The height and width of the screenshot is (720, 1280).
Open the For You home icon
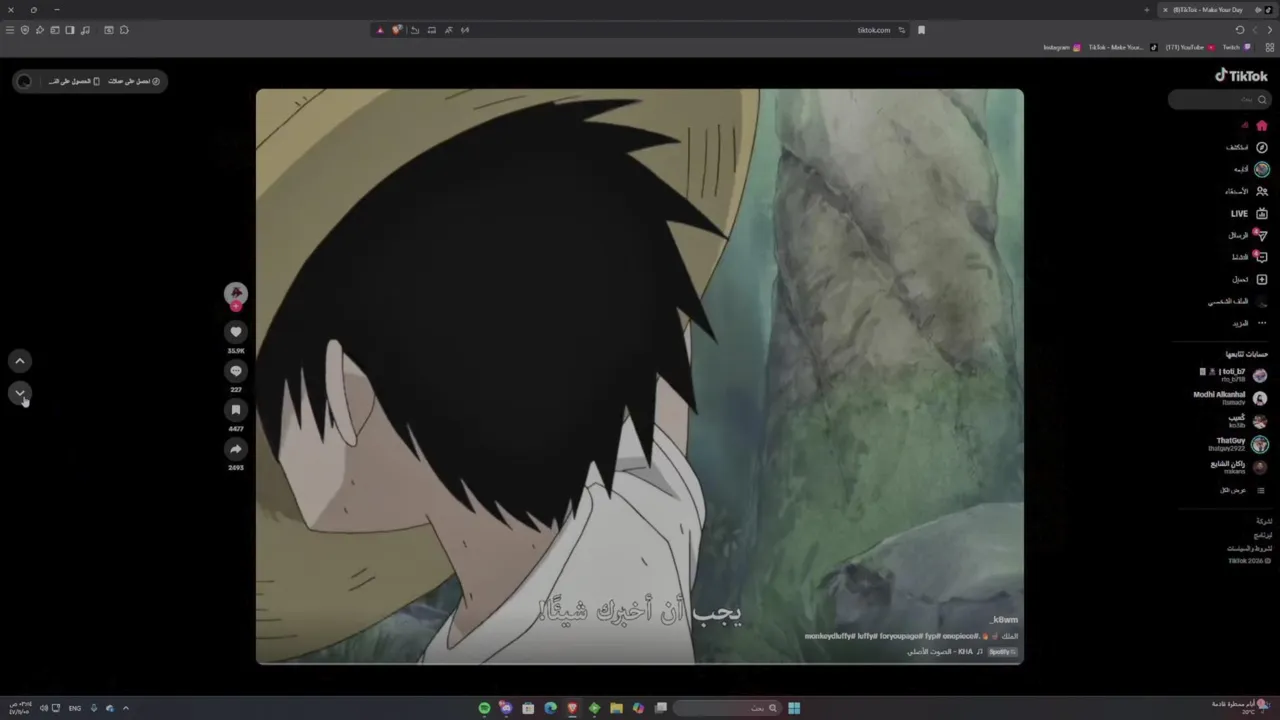coord(1262,125)
